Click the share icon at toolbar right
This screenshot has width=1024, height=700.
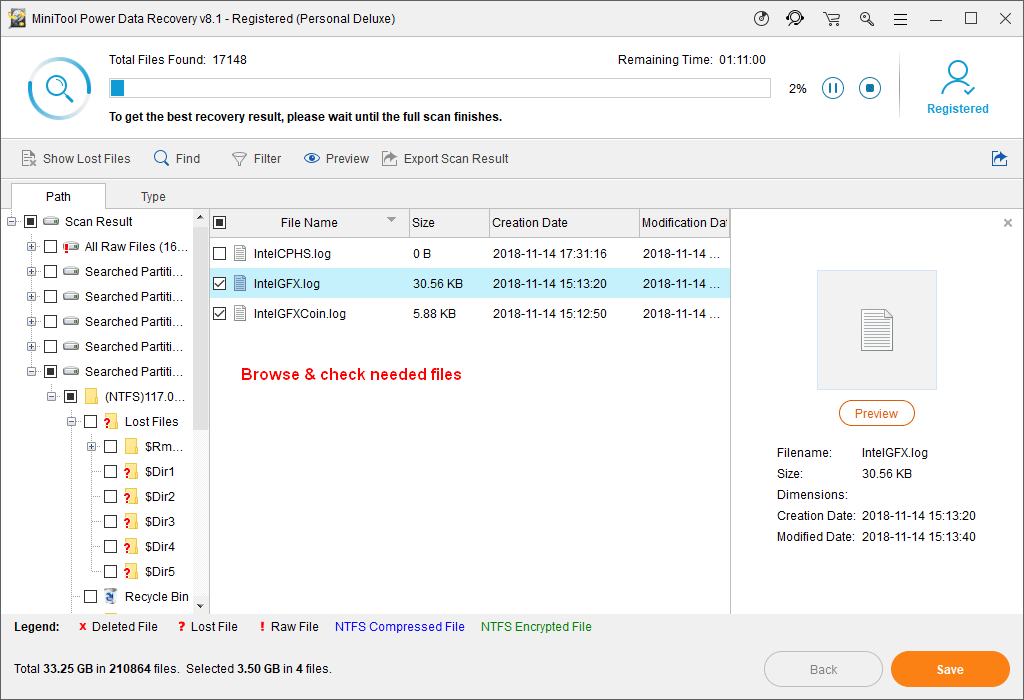click(999, 158)
